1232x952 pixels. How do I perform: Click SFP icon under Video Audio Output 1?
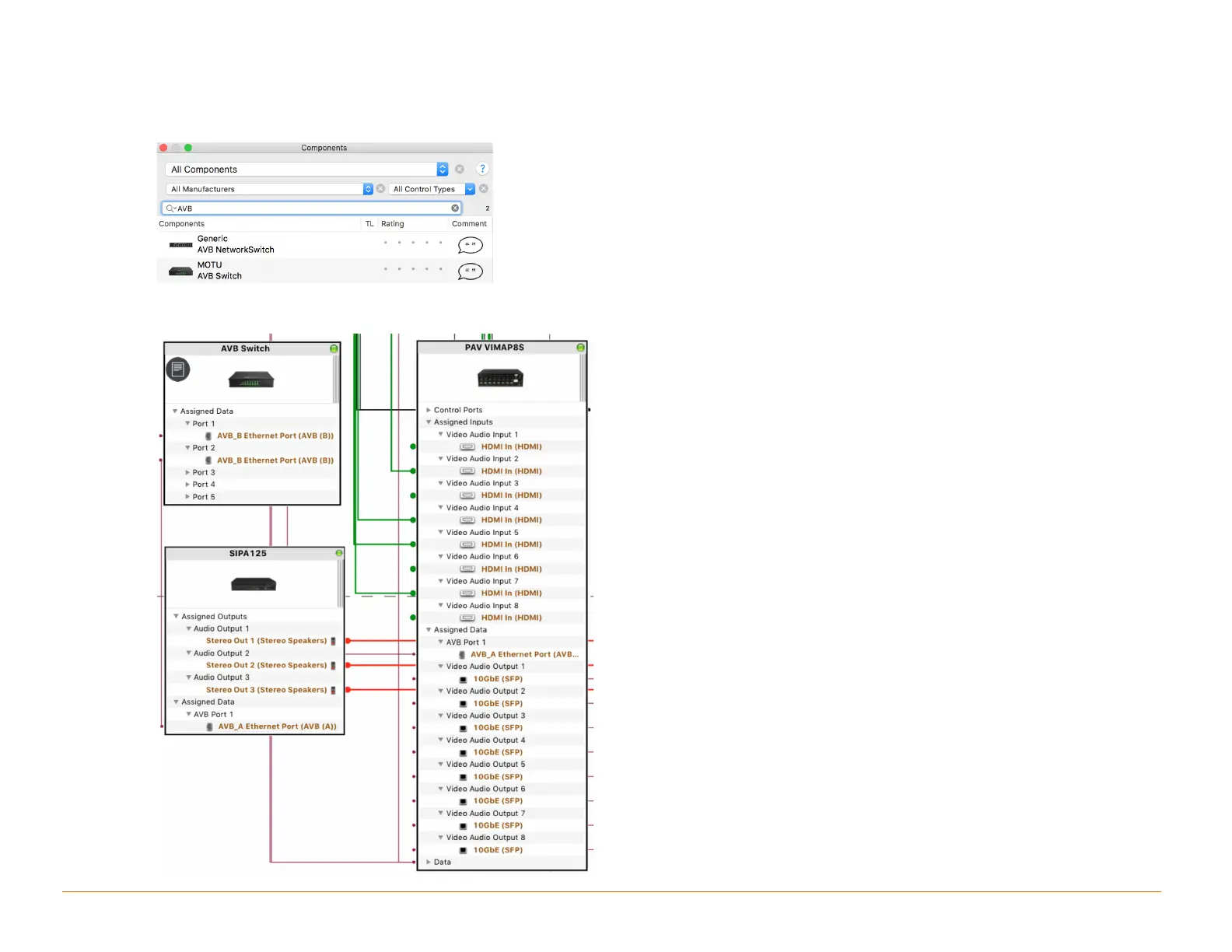tap(463, 680)
